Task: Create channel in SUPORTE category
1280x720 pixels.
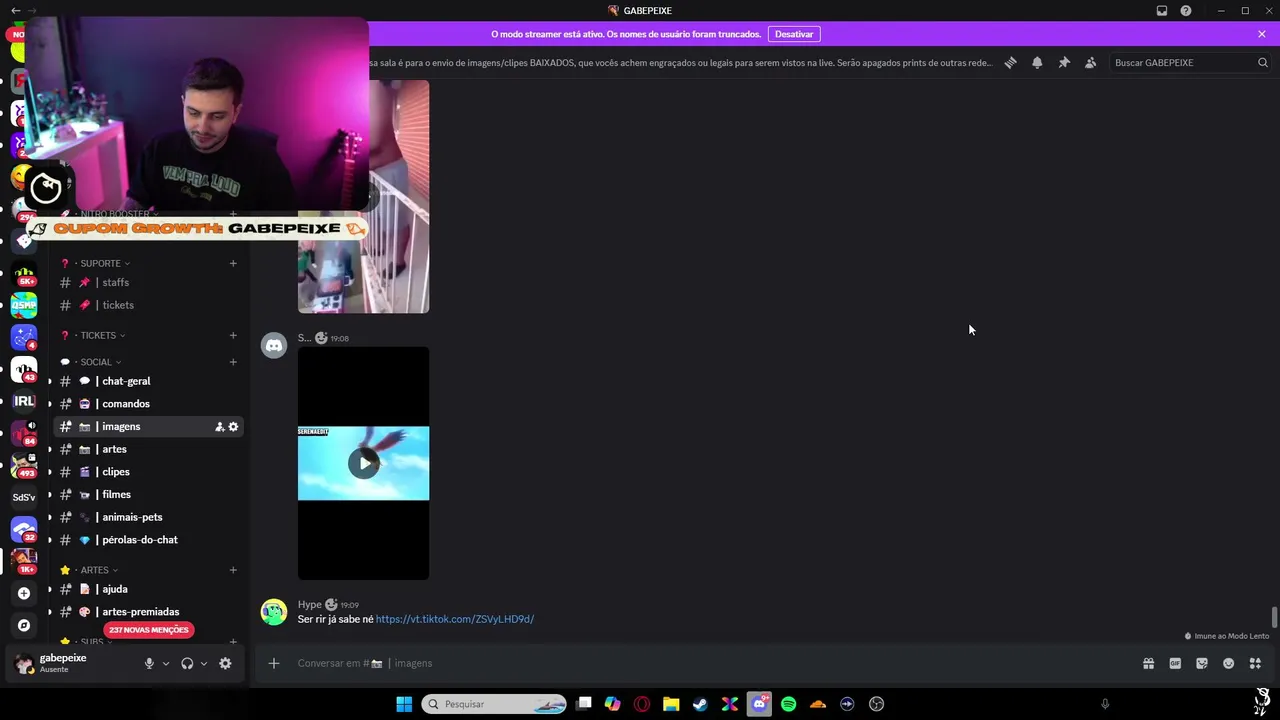Action: tap(233, 263)
